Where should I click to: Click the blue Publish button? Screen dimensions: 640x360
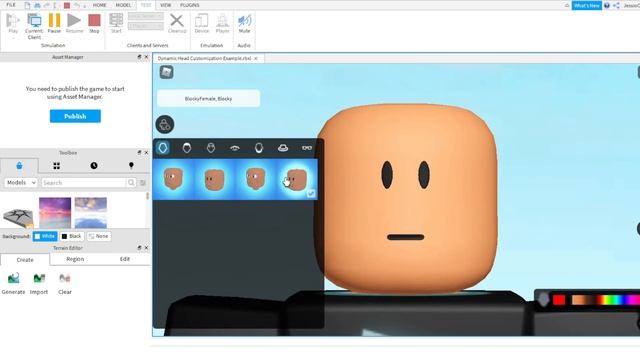tap(75, 116)
